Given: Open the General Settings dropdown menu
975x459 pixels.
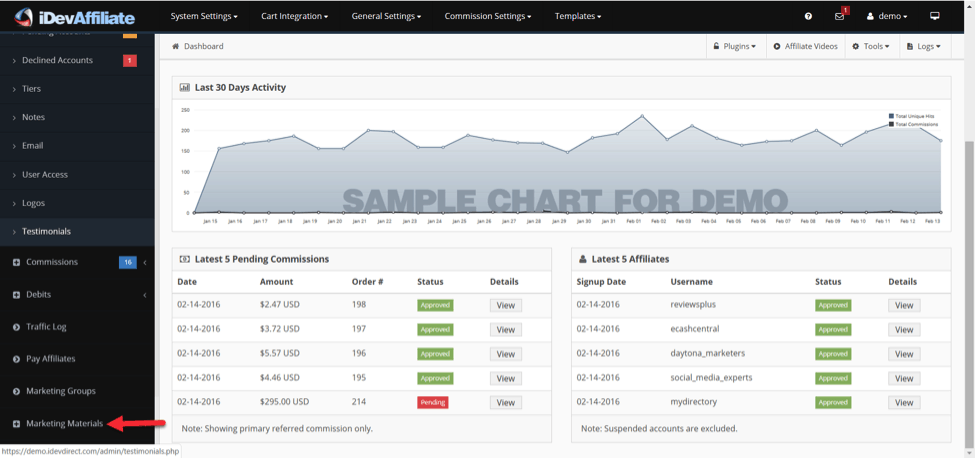Looking at the screenshot, I should coord(386,16).
